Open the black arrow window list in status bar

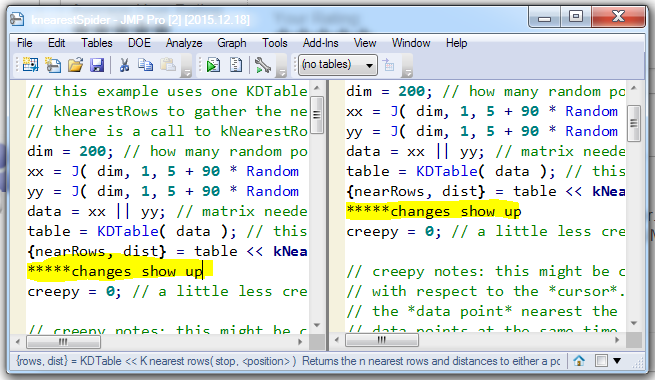[x=617, y=360]
